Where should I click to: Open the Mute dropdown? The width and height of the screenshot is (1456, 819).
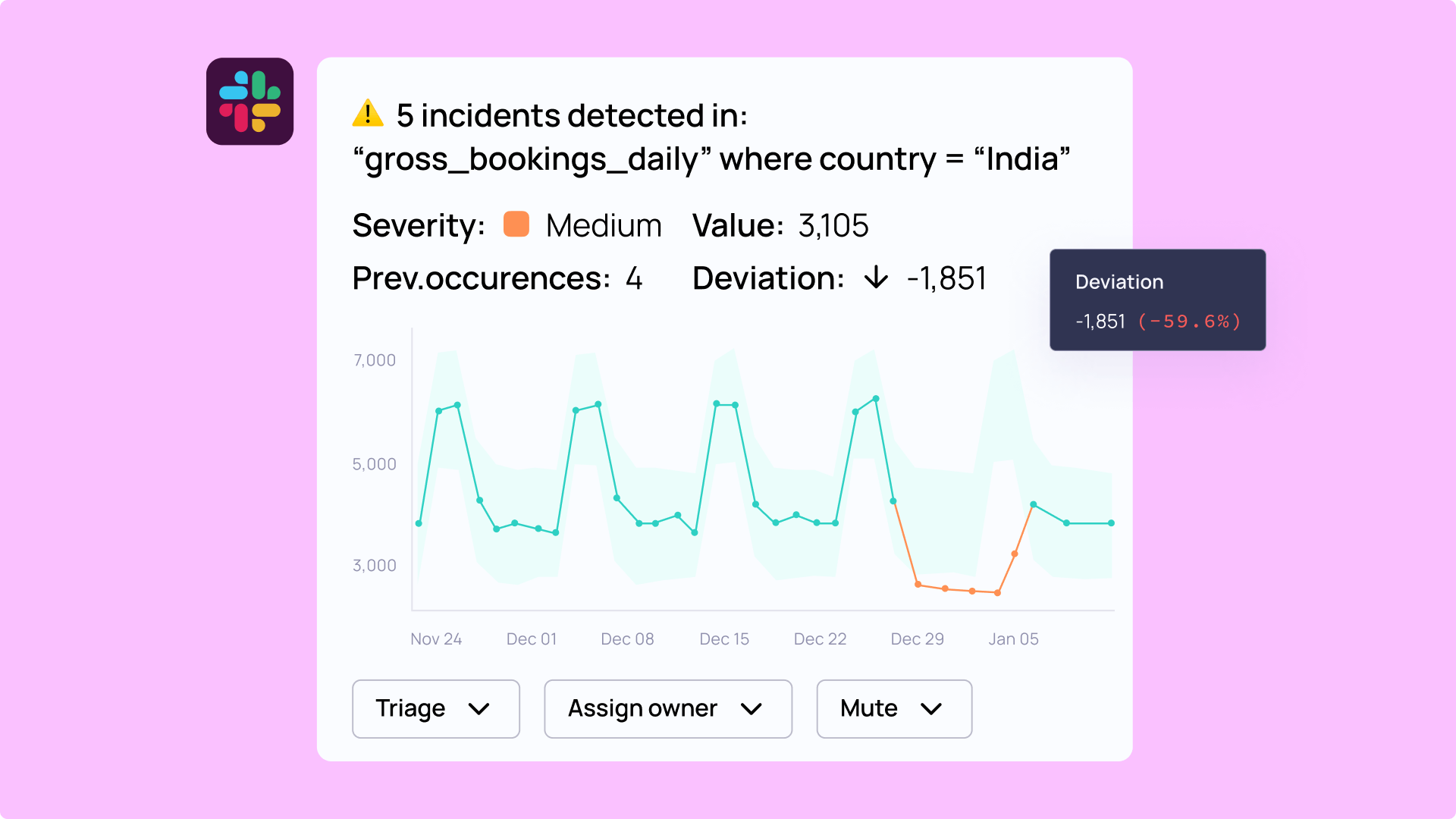click(893, 708)
